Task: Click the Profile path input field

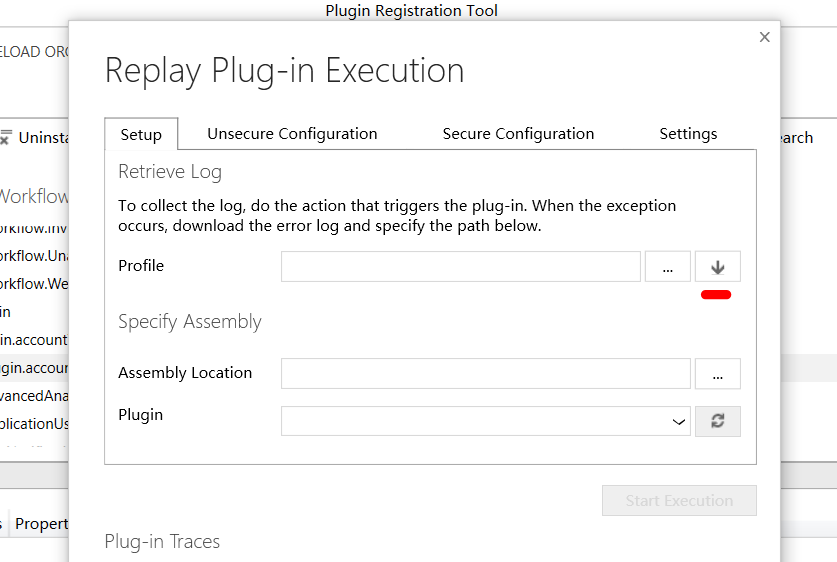Action: coord(461,266)
